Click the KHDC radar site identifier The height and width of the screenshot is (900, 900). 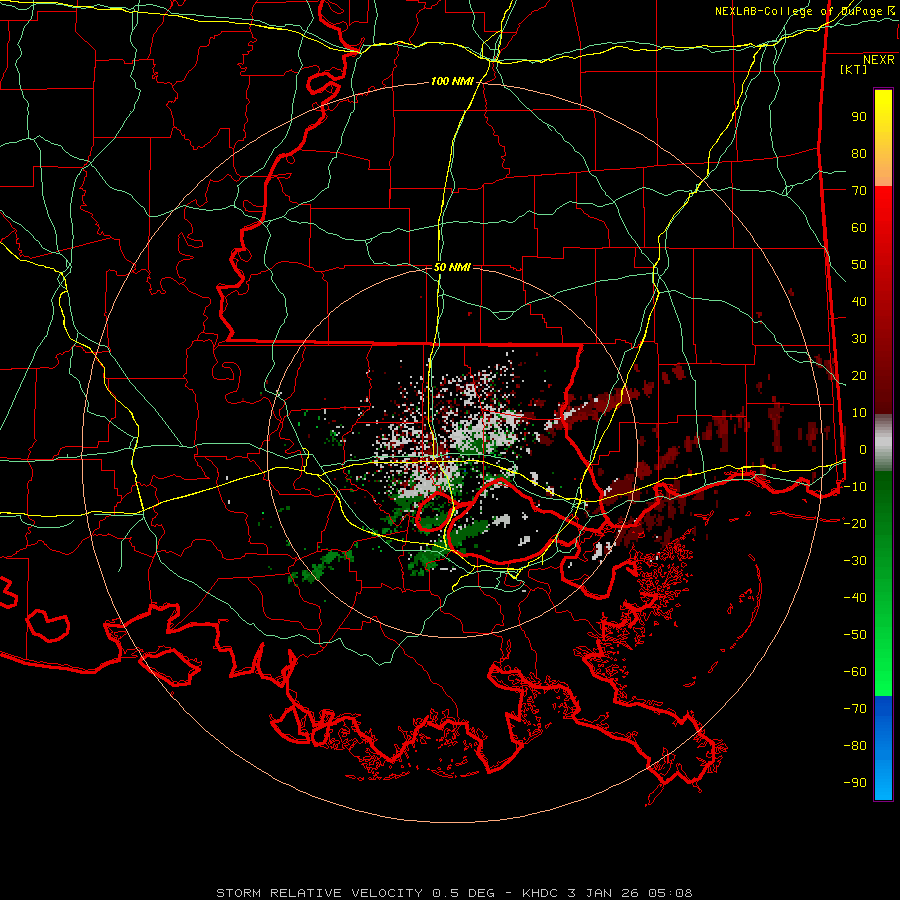tap(541, 893)
